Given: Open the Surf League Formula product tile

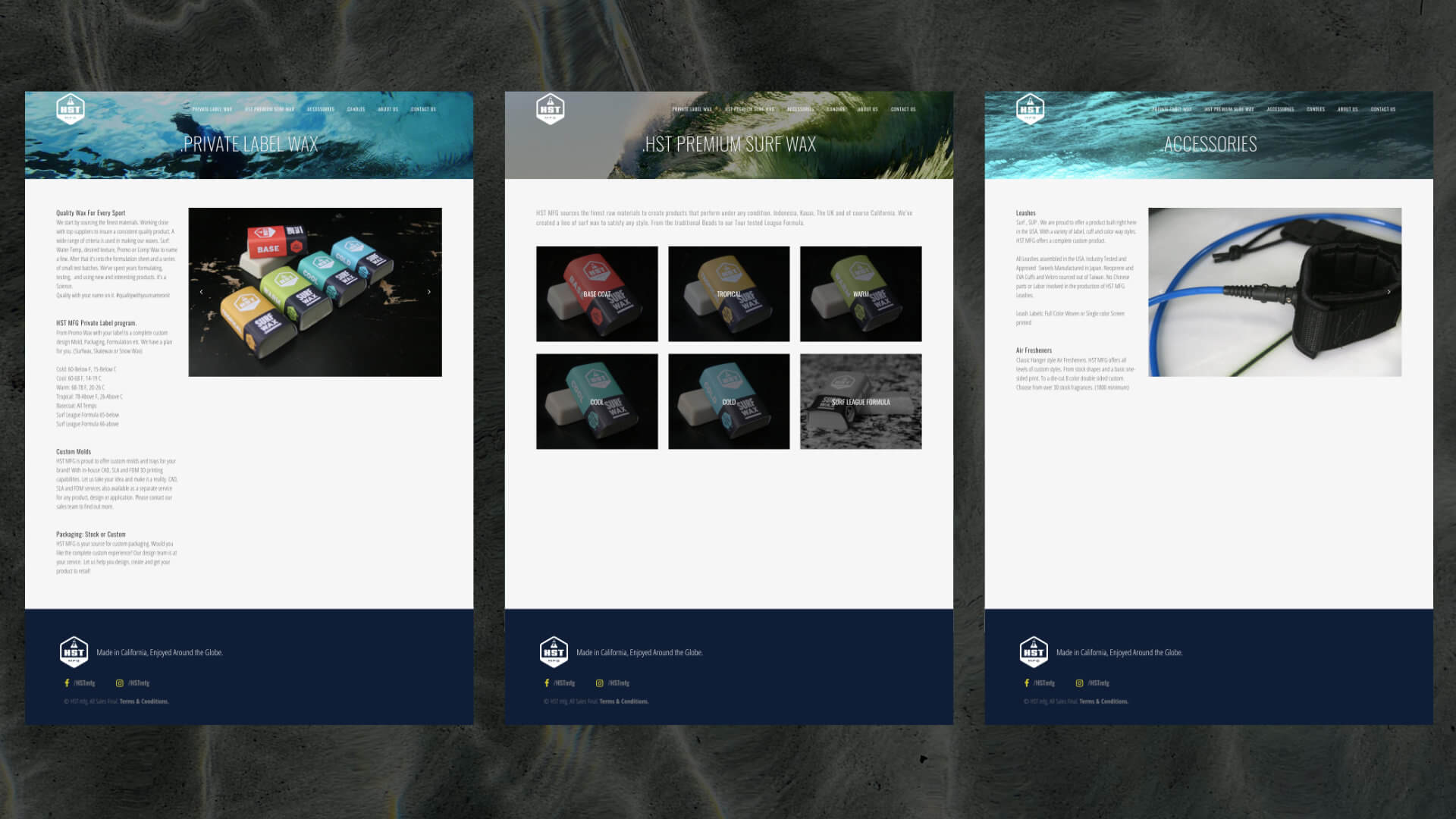Looking at the screenshot, I should (861, 401).
